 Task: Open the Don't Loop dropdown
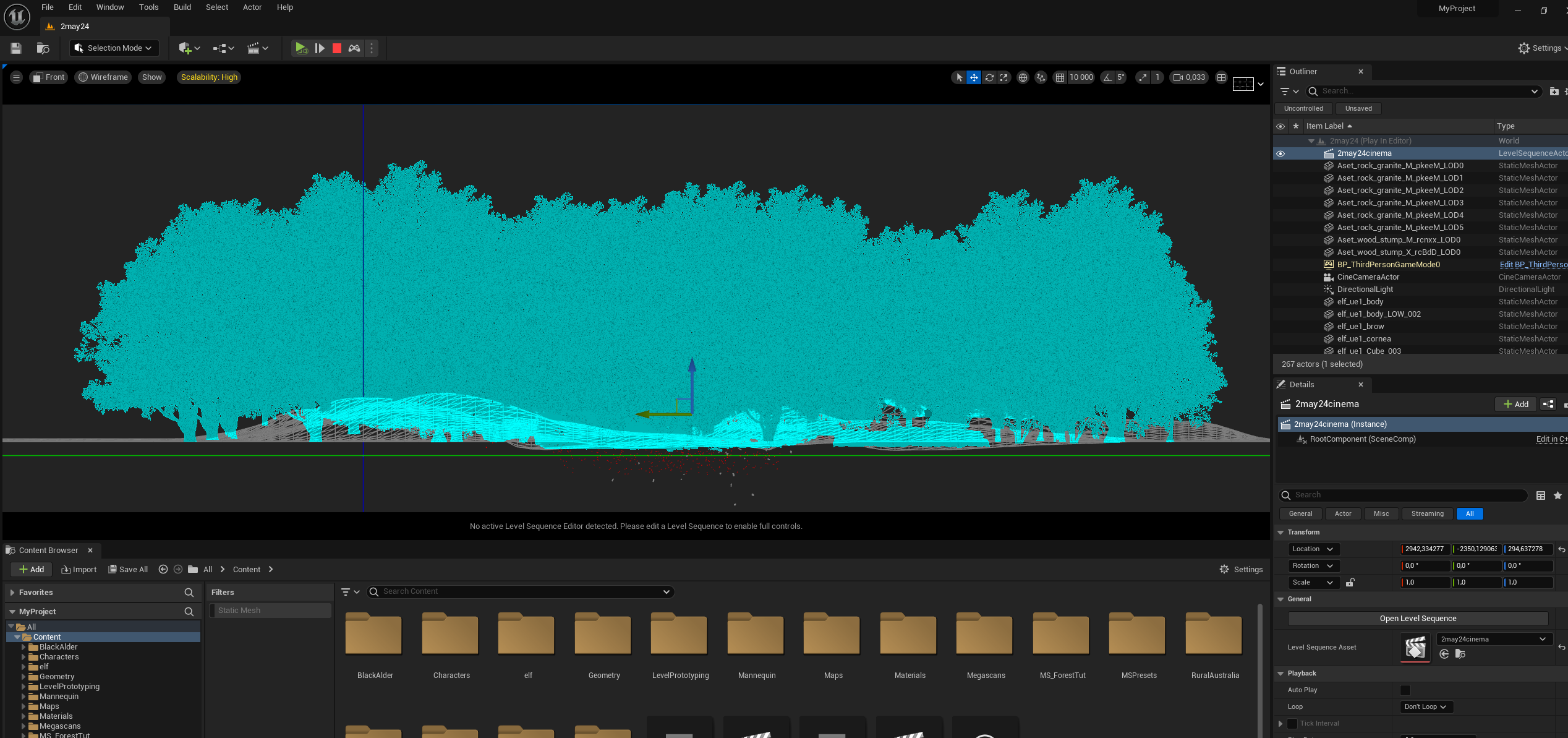(x=1426, y=706)
